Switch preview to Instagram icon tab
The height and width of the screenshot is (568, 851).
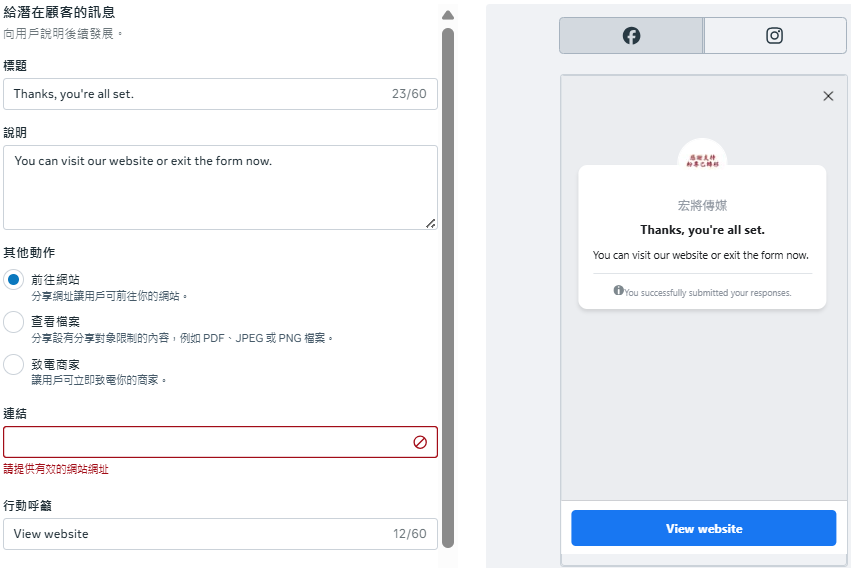[x=774, y=36]
